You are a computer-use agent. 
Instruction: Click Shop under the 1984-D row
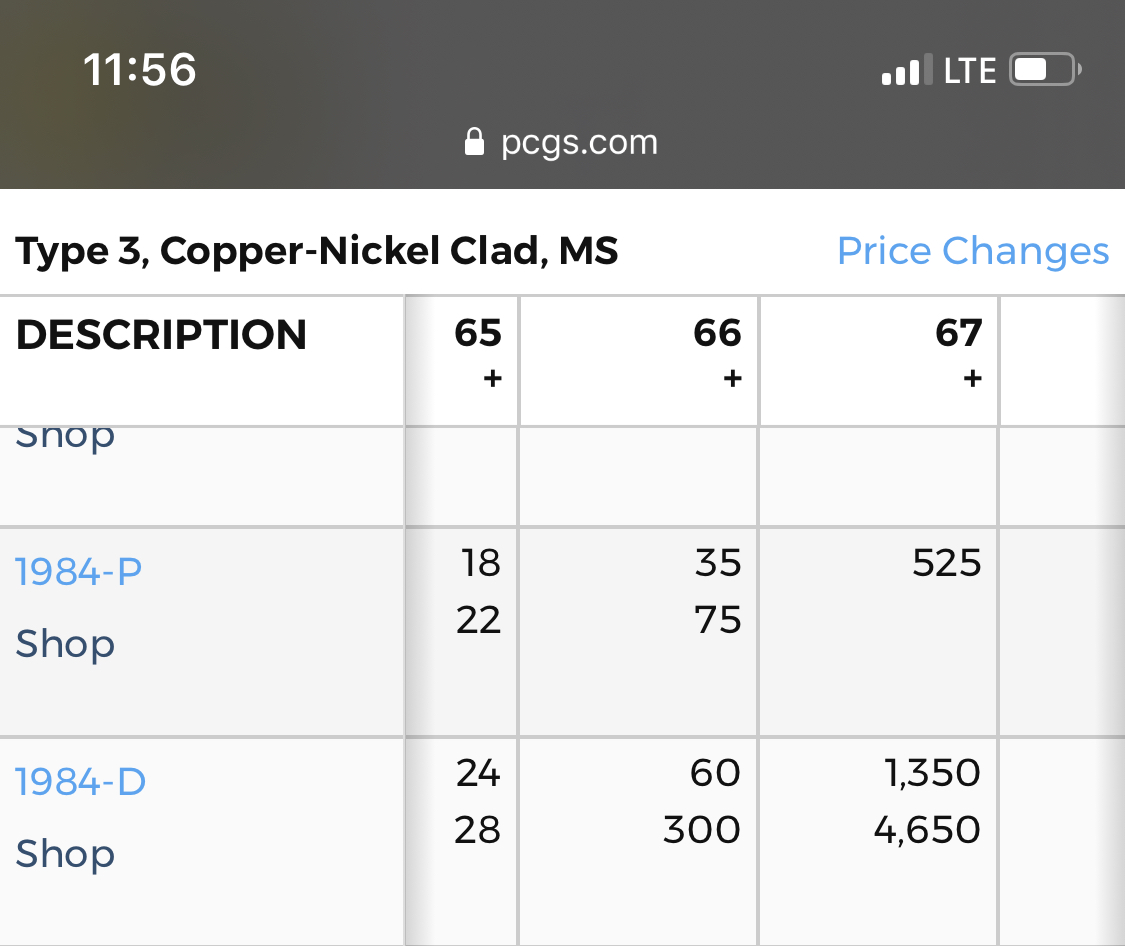65,854
